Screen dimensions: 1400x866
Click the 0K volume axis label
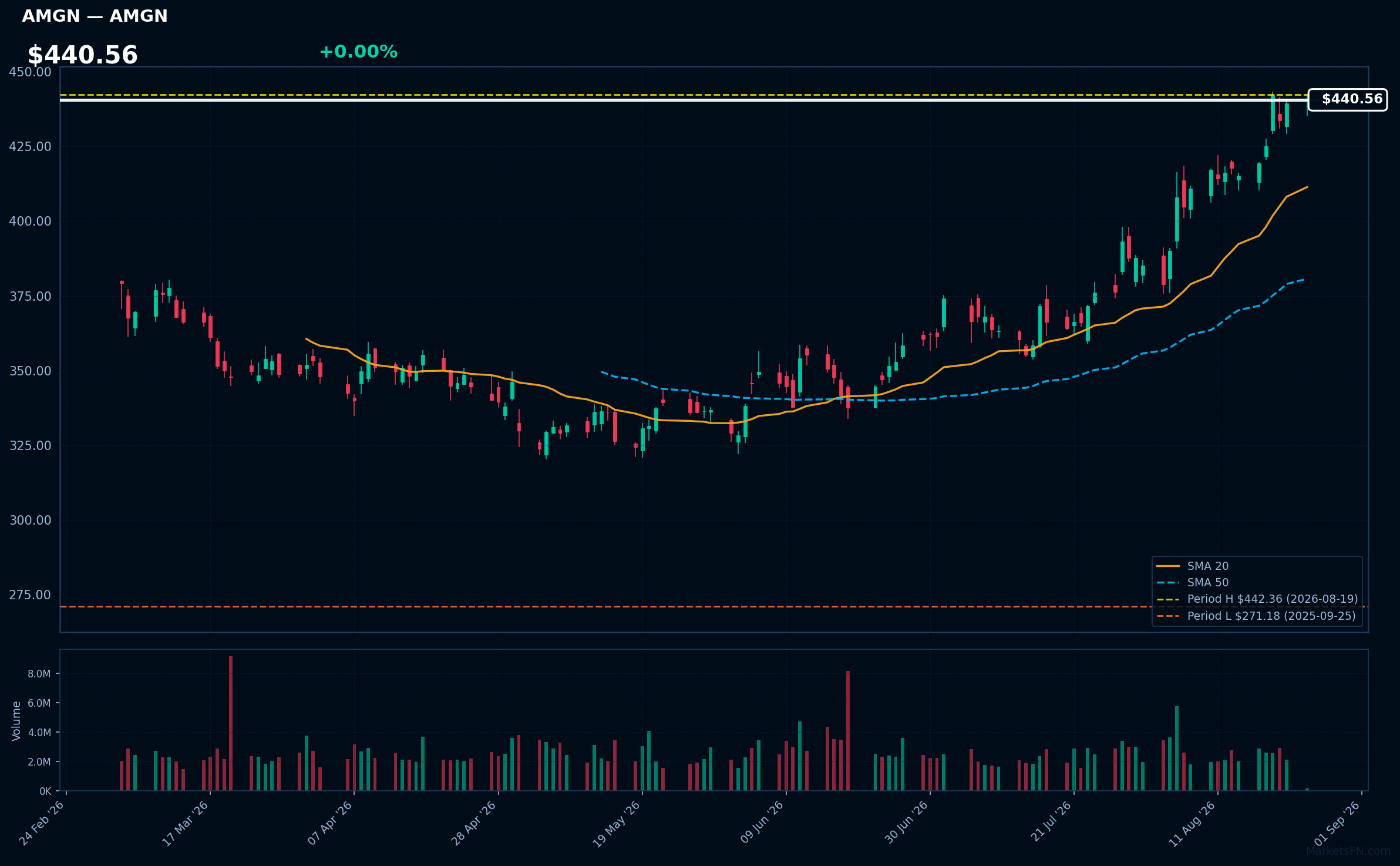[45, 791]
